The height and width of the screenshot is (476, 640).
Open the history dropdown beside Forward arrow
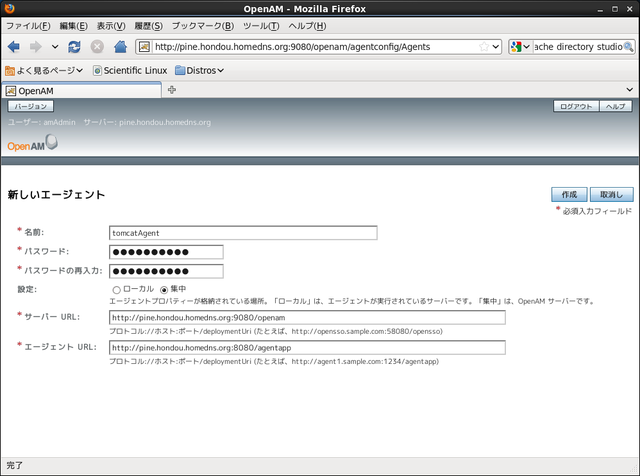tap(55, 46)
